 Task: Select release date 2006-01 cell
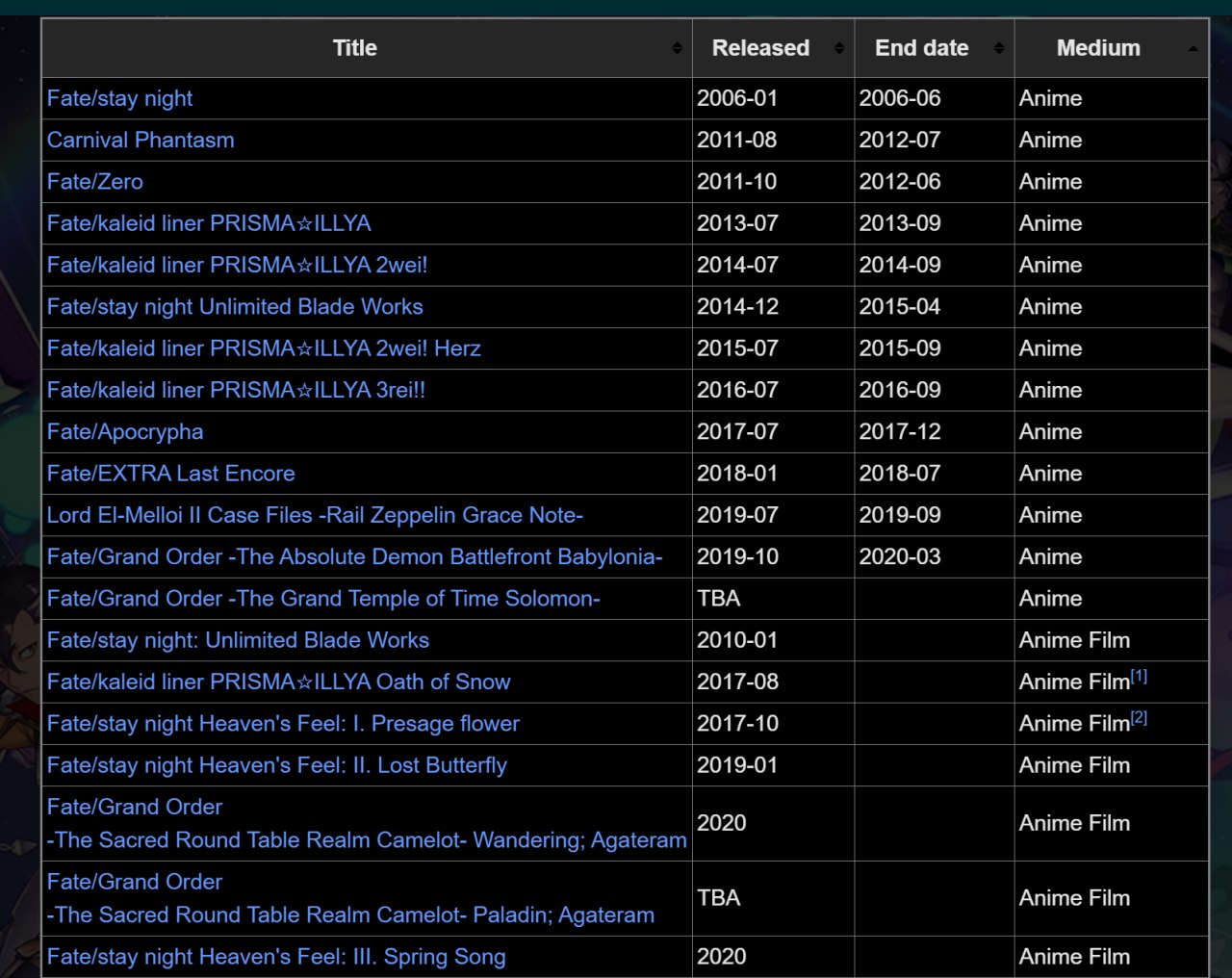773,98
